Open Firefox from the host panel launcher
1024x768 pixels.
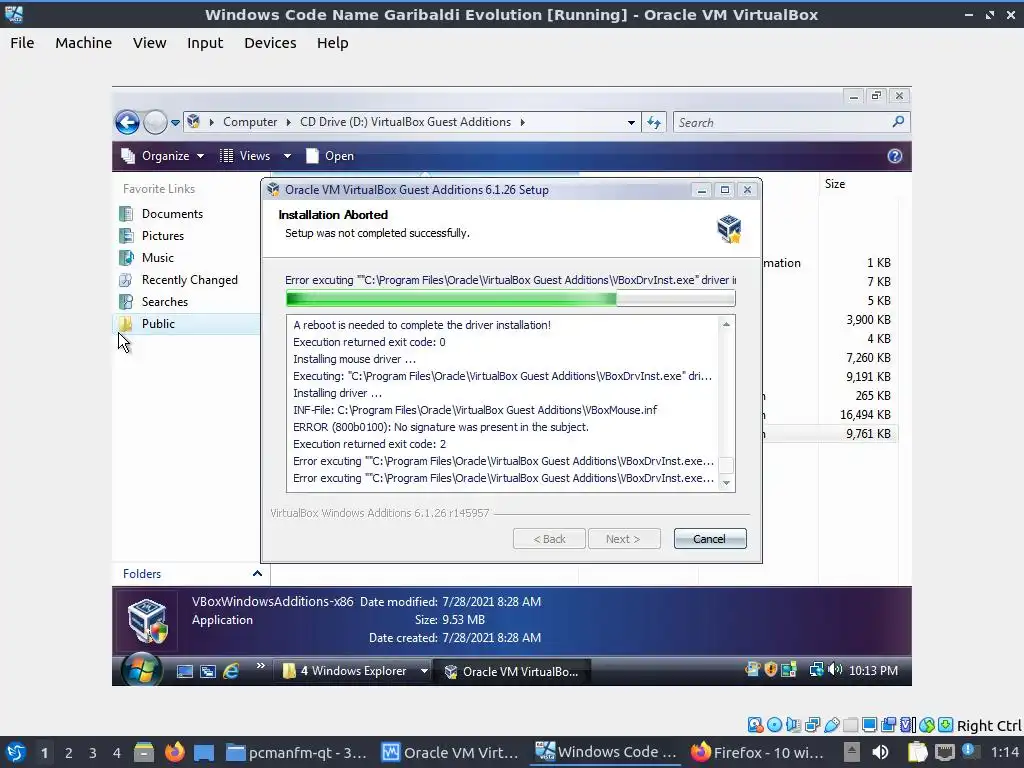click(x=174, y=752)
